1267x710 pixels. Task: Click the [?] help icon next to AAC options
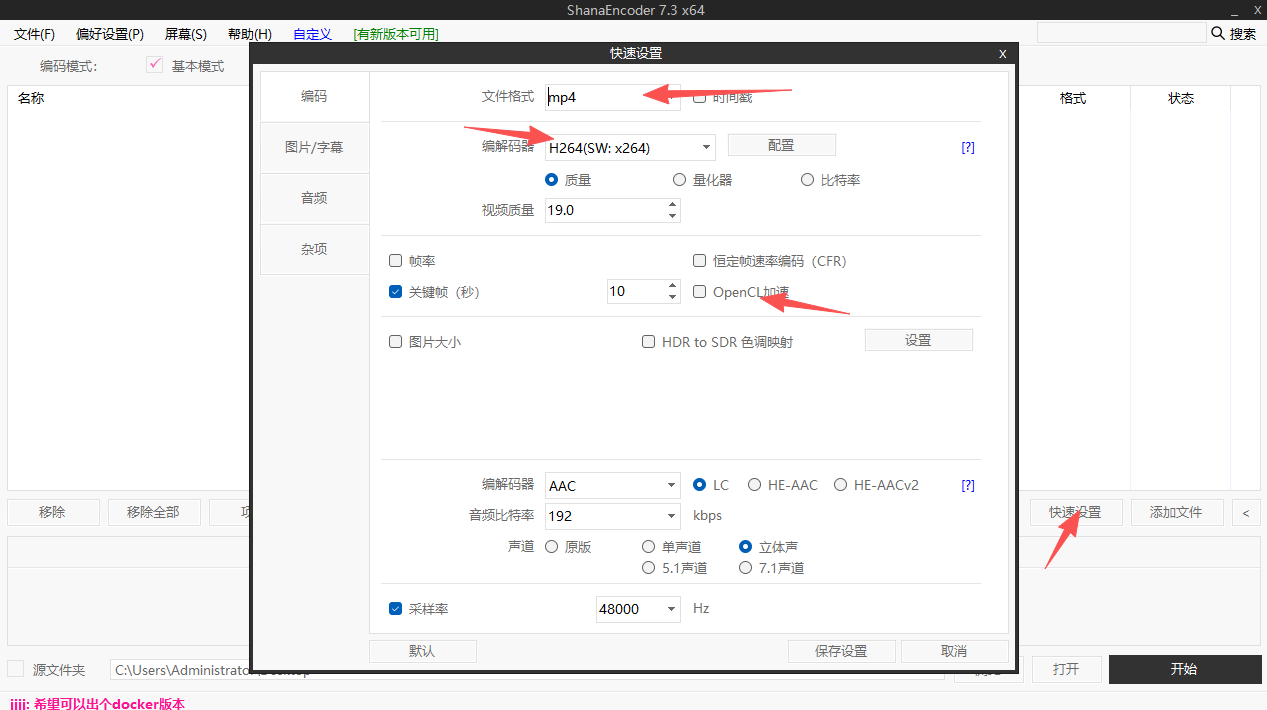[x=966, y=484]
